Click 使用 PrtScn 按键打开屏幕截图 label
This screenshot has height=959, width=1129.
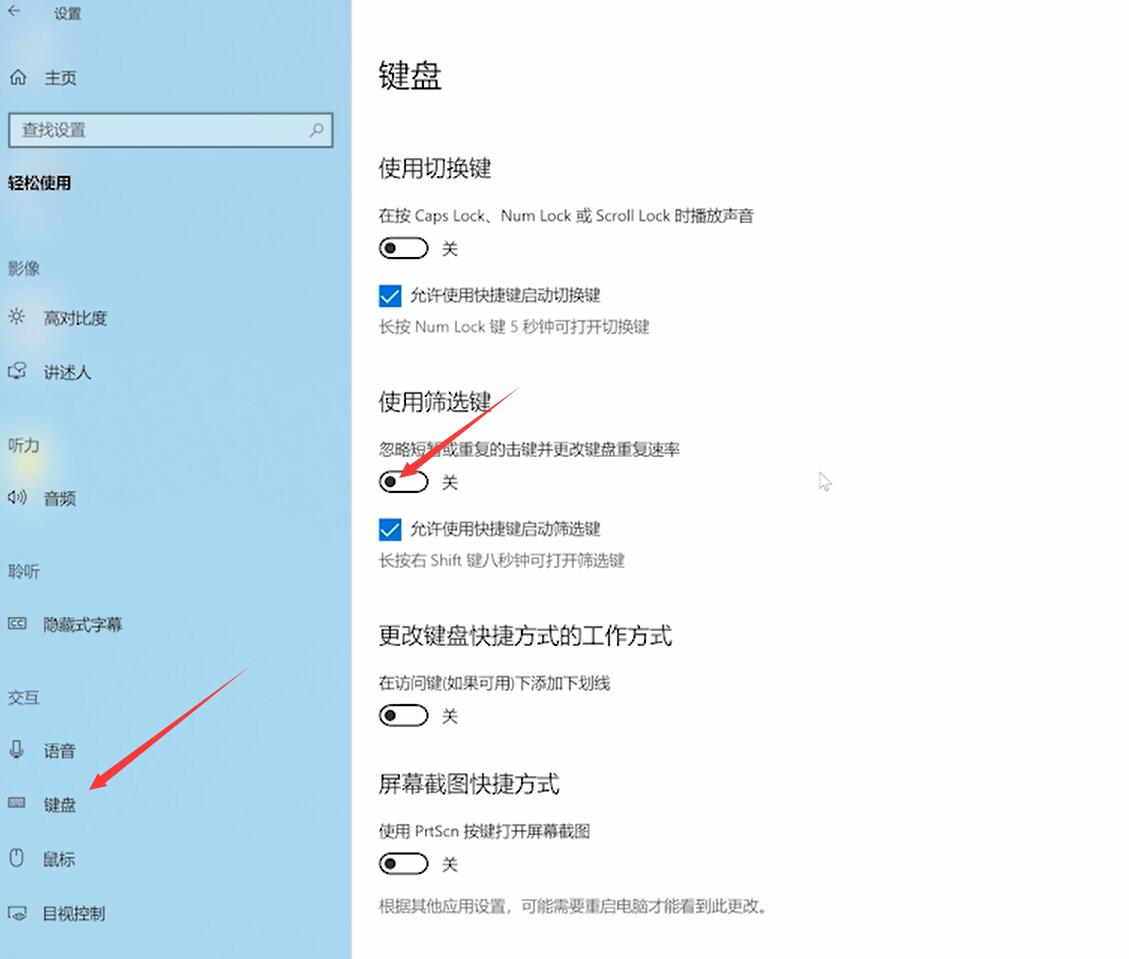point(485,831)
